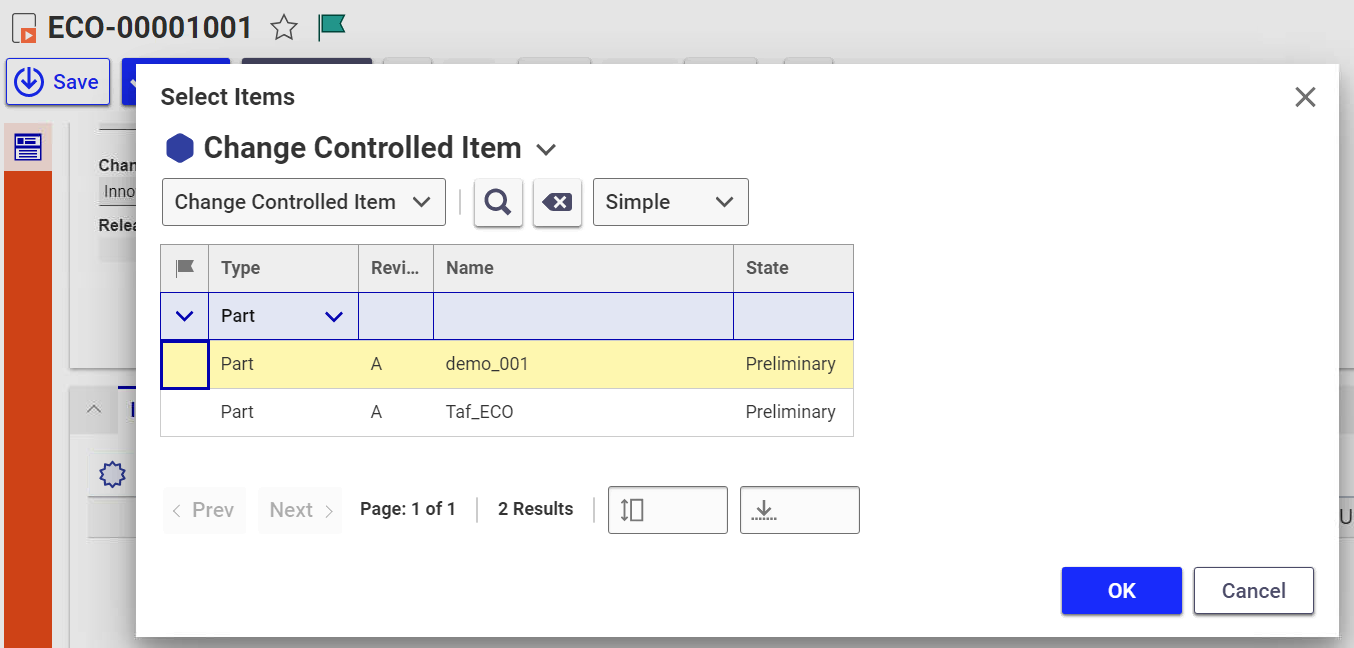Image resolution: width=1354 pixels, height=648 pixels.
Task: Click the page size input field
Action: click(668, 510)
